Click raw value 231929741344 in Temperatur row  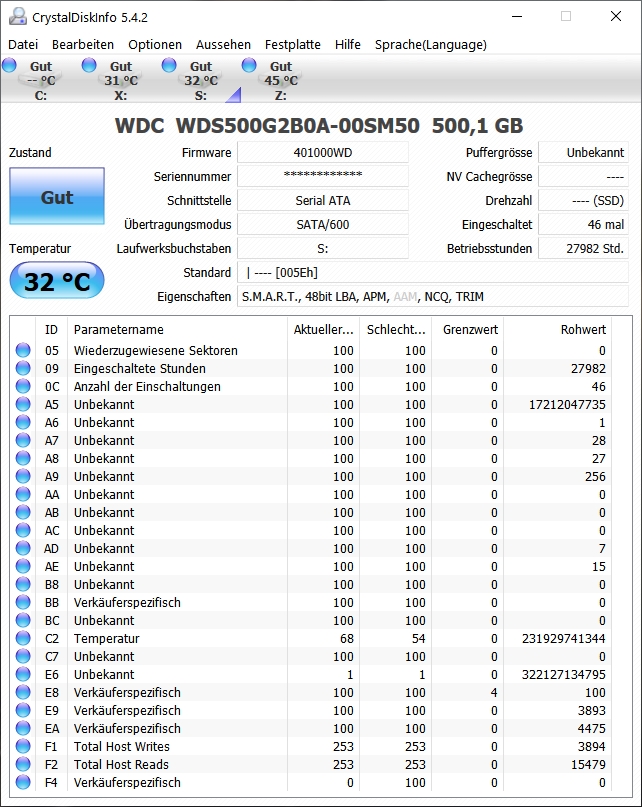pos(564,639)
